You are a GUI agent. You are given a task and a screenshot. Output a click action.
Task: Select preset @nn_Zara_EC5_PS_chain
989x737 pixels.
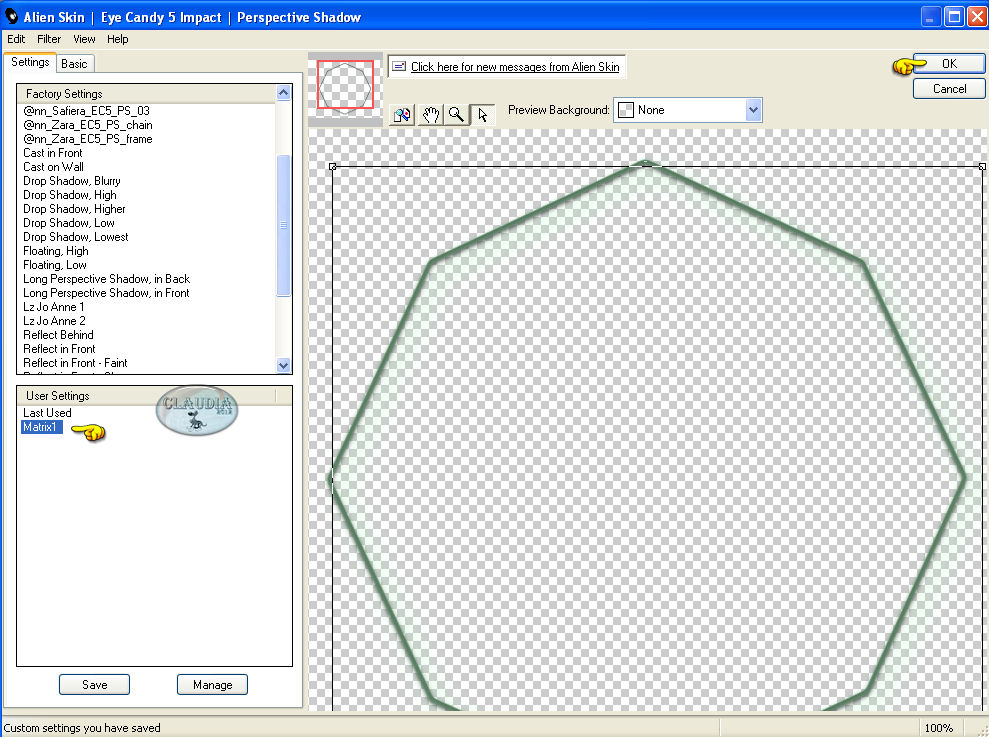[x=88, y=125]
